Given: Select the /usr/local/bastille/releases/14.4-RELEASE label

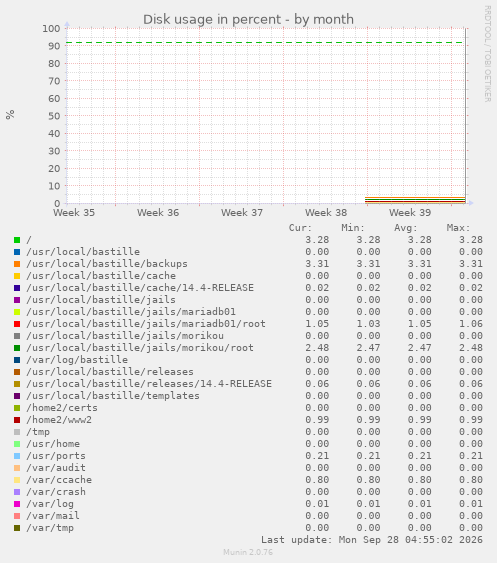Looking at the screenshot, I should pyautogui.click(x=149, y=384).
